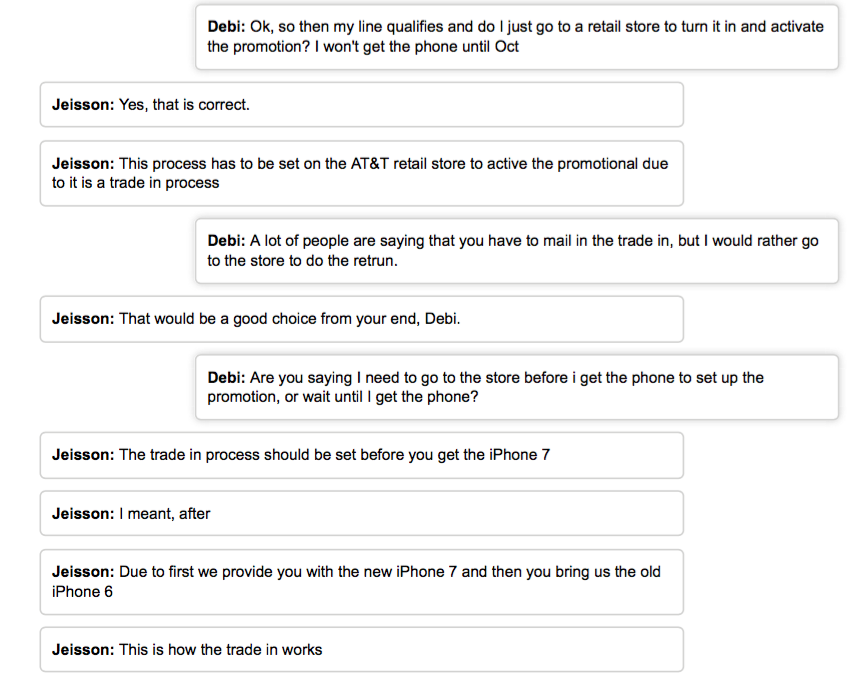Click the word 'after' in Jeisson's correction
The image size is (863, 677).
pyautogui.click(x=194, y=514)
